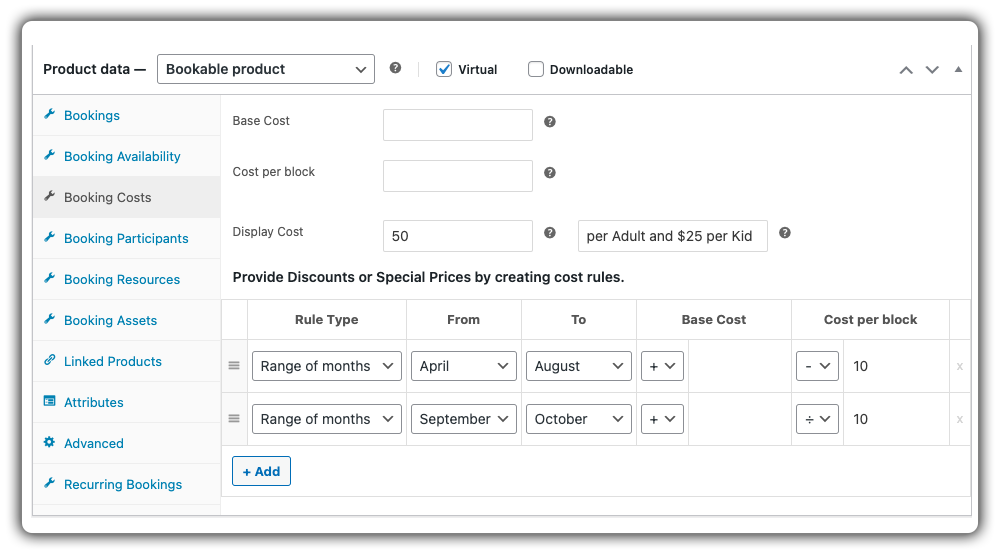Screen dimensions: 1001x551
Task: Click the Display Cost field containing 50
Action: (x=458, y=236)
